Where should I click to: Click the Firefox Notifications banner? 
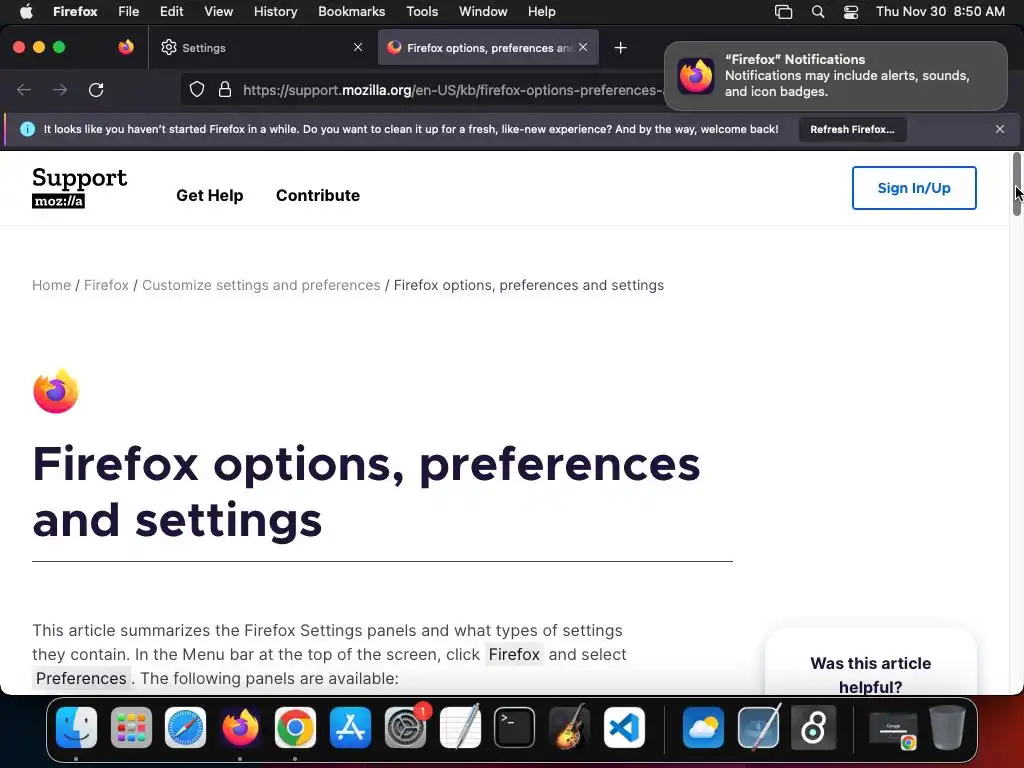point(836,76)
